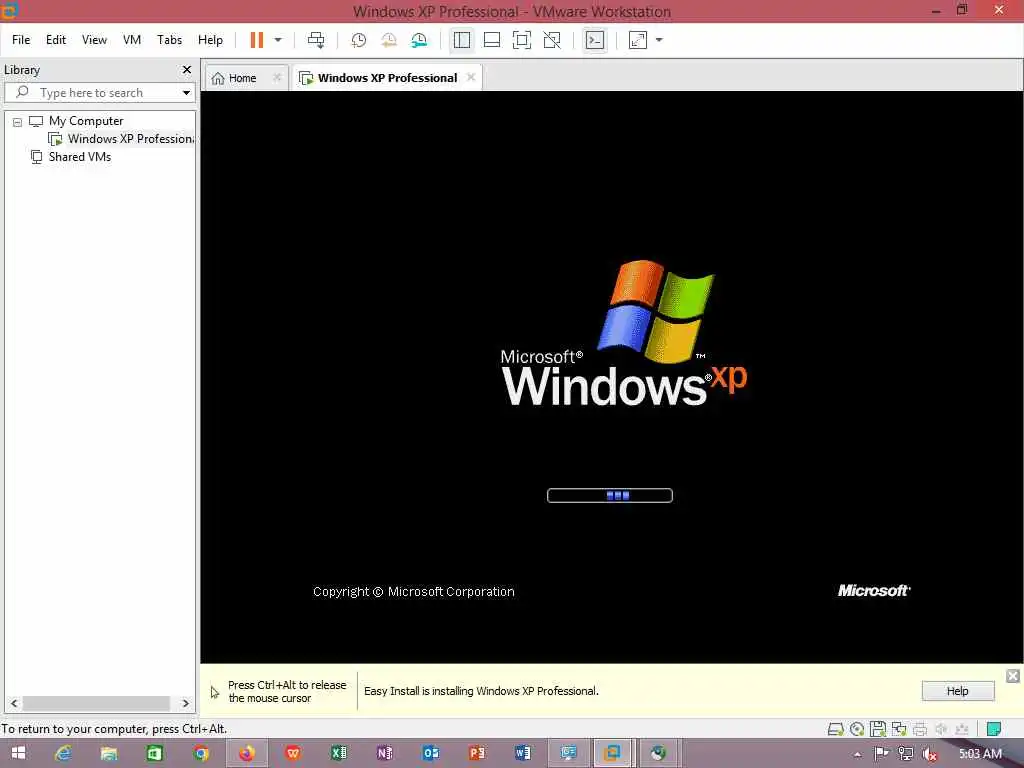1024x768 pixels.
Task: Click the network adapter status icon
Action: pos(899,729)
